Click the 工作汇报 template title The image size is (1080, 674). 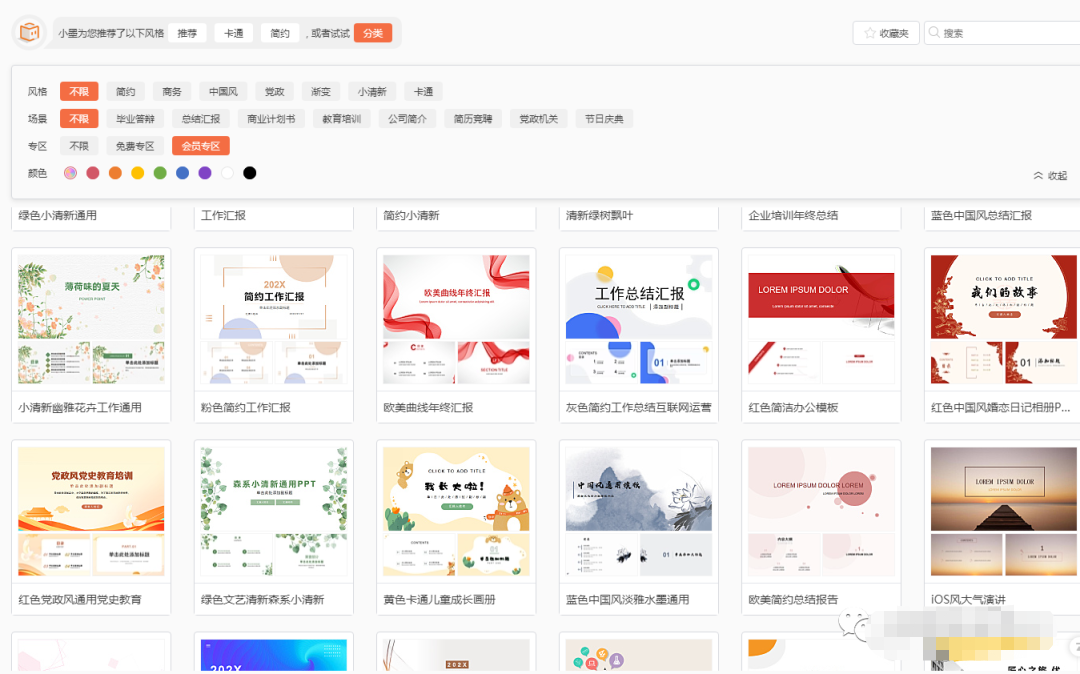pos(223,215)
